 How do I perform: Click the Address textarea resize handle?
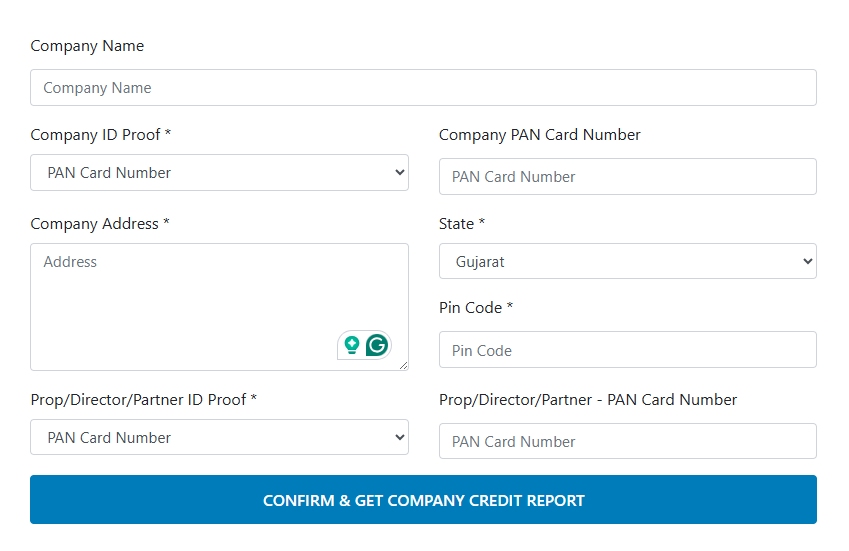point(404,366)
